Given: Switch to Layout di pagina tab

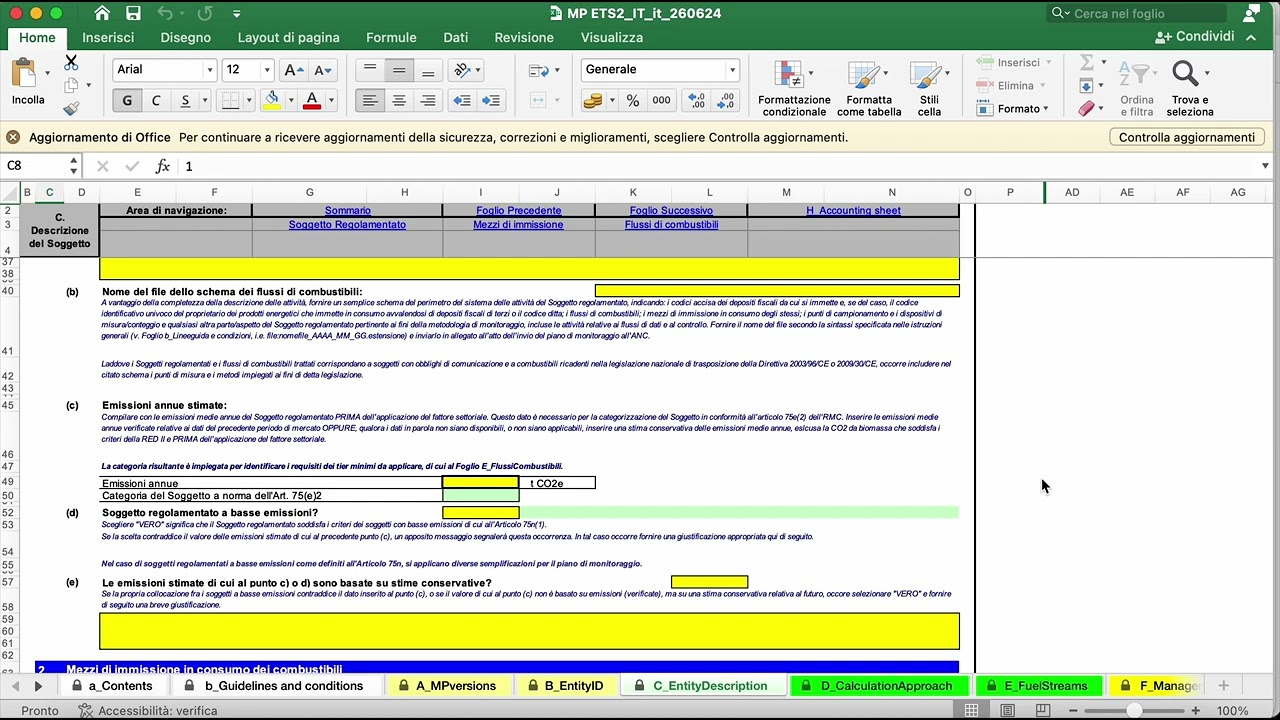Looking at the screenshot, I should (x=288, y=37).
